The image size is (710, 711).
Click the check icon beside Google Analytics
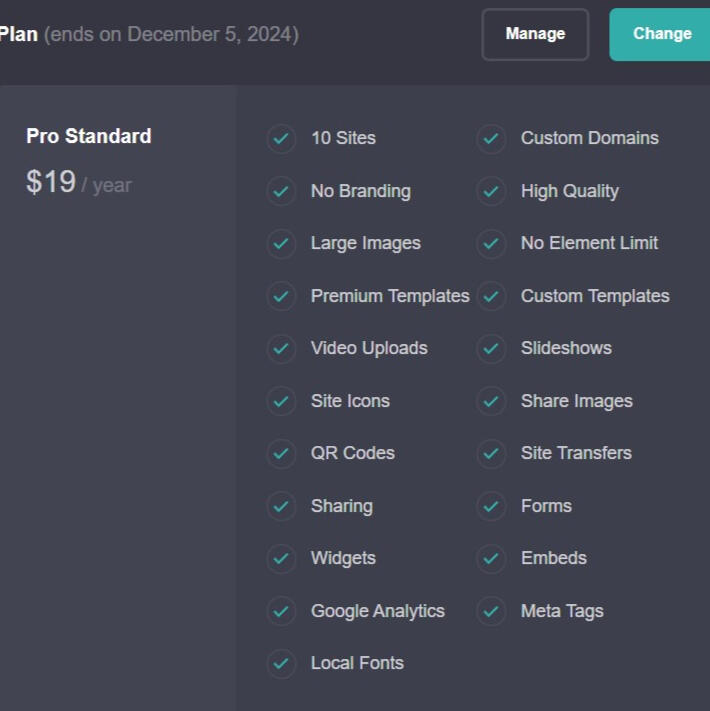(x=281, y=611)
